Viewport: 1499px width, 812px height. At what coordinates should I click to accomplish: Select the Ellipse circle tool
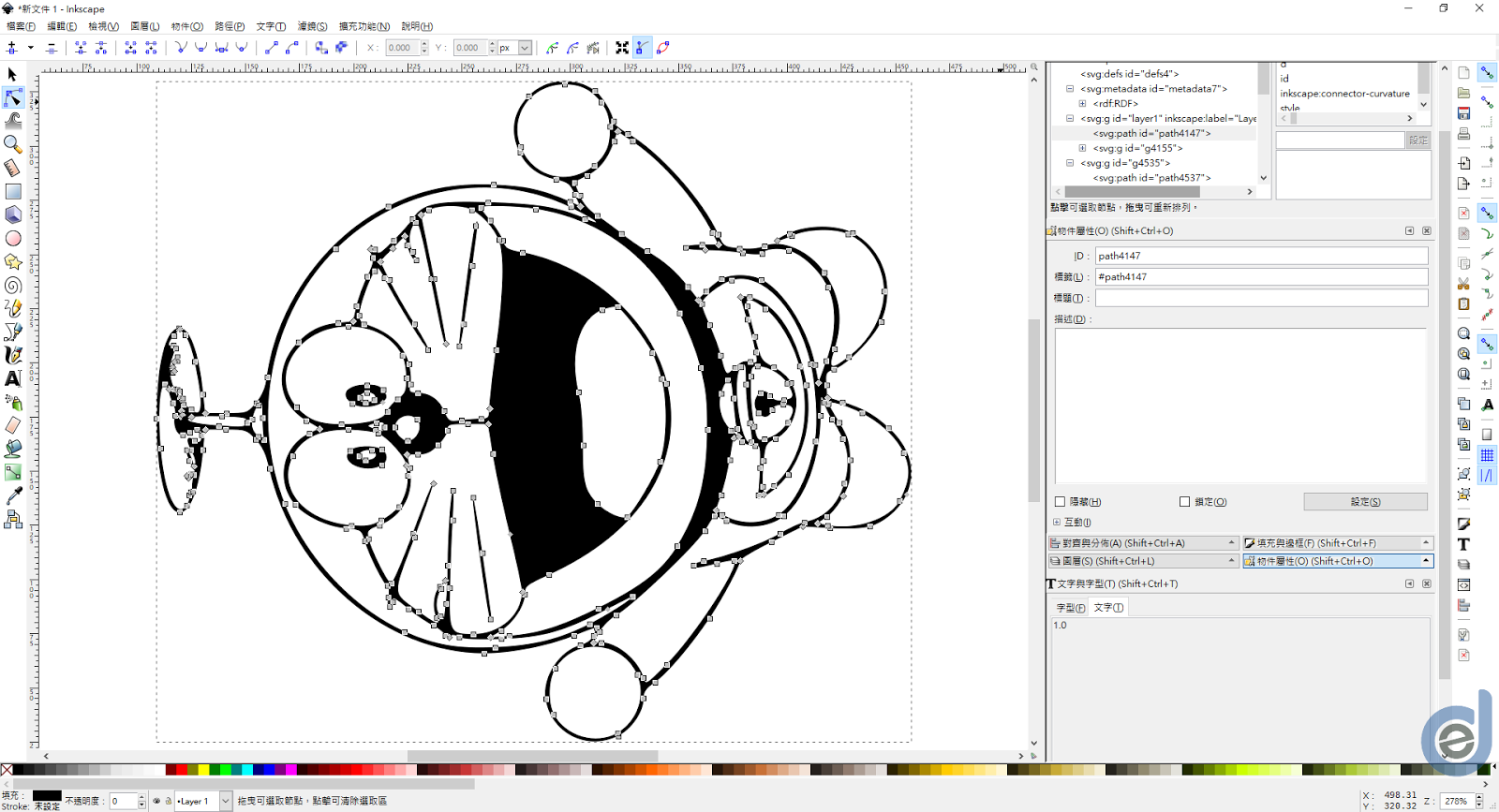pos(13,238)
